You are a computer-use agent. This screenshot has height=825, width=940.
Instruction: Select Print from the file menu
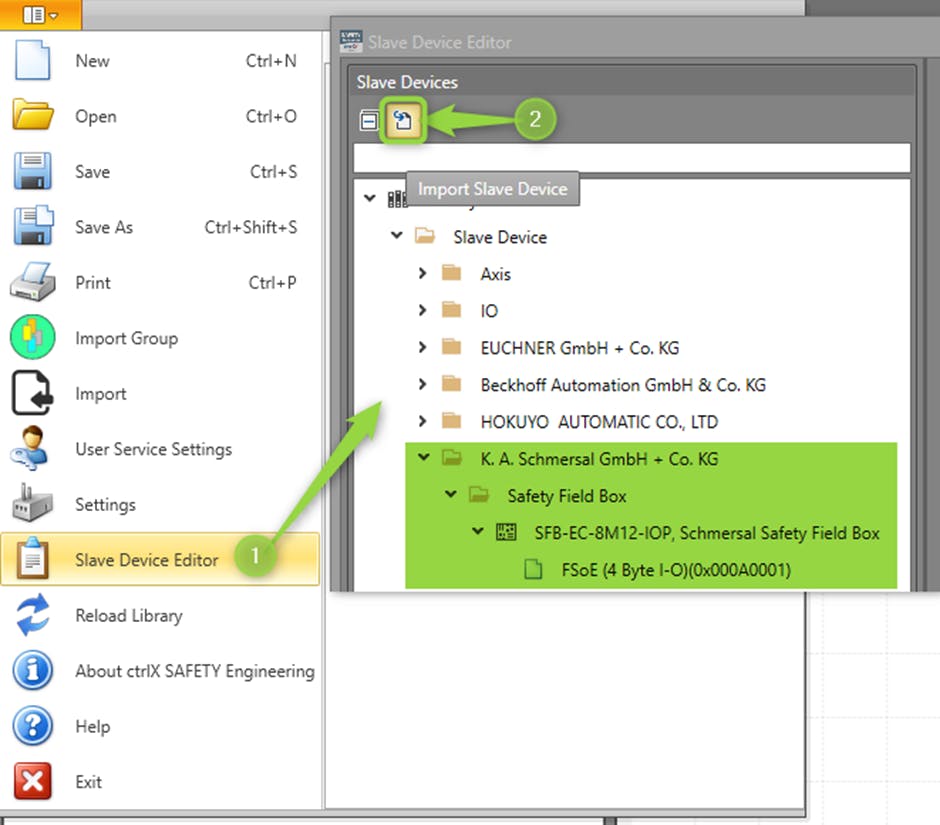pos(92,283)
